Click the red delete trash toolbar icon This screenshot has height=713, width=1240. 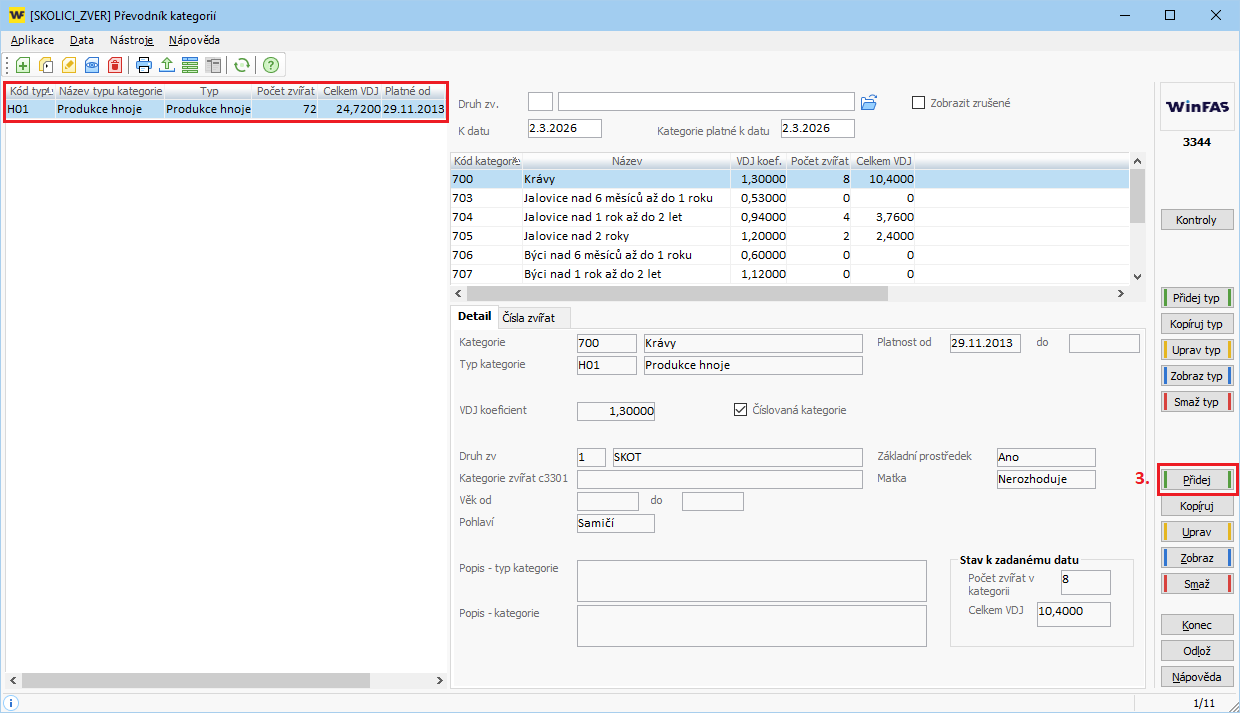(x=115, y=65)
